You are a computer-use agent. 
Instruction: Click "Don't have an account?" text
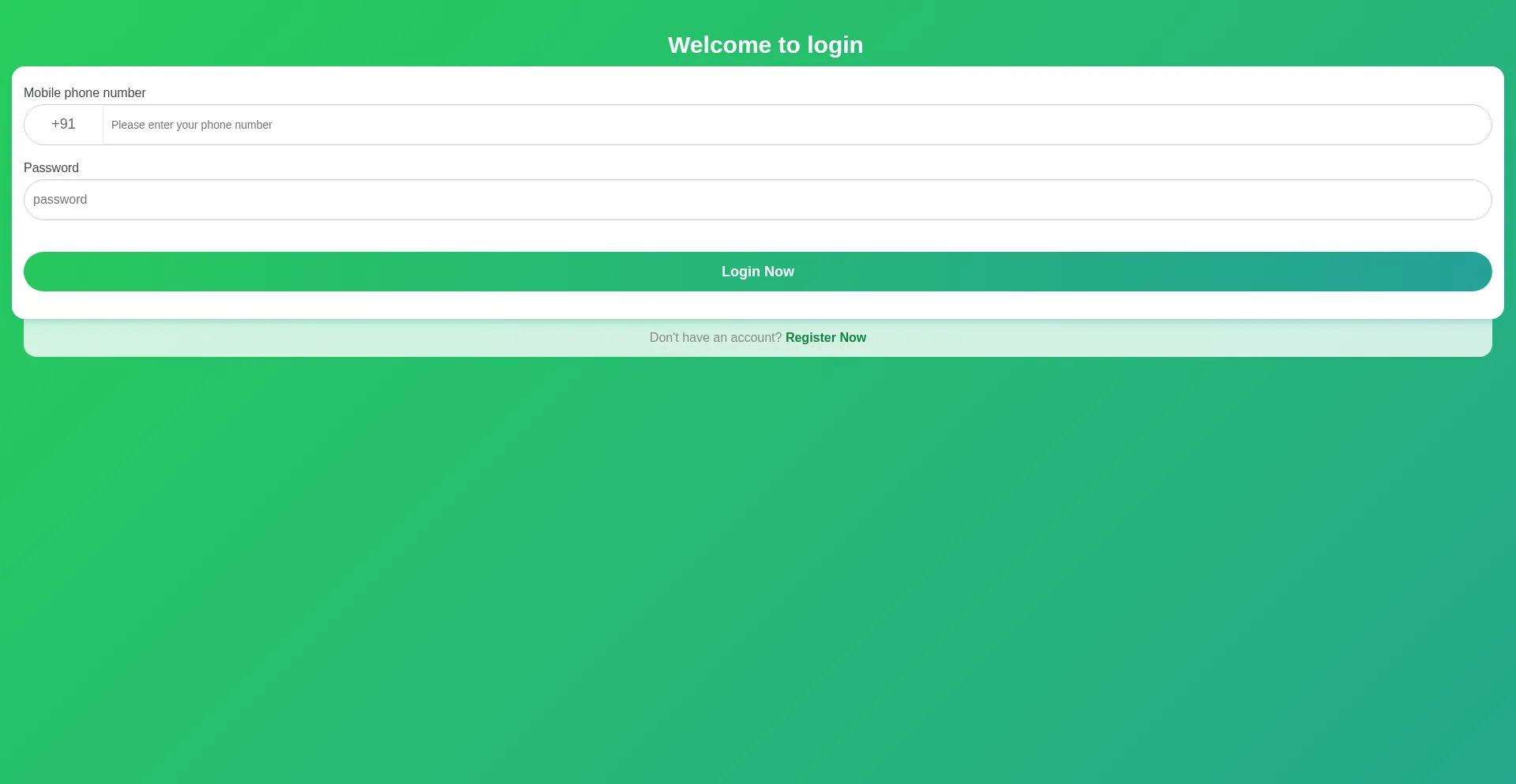tap(715, 338)
